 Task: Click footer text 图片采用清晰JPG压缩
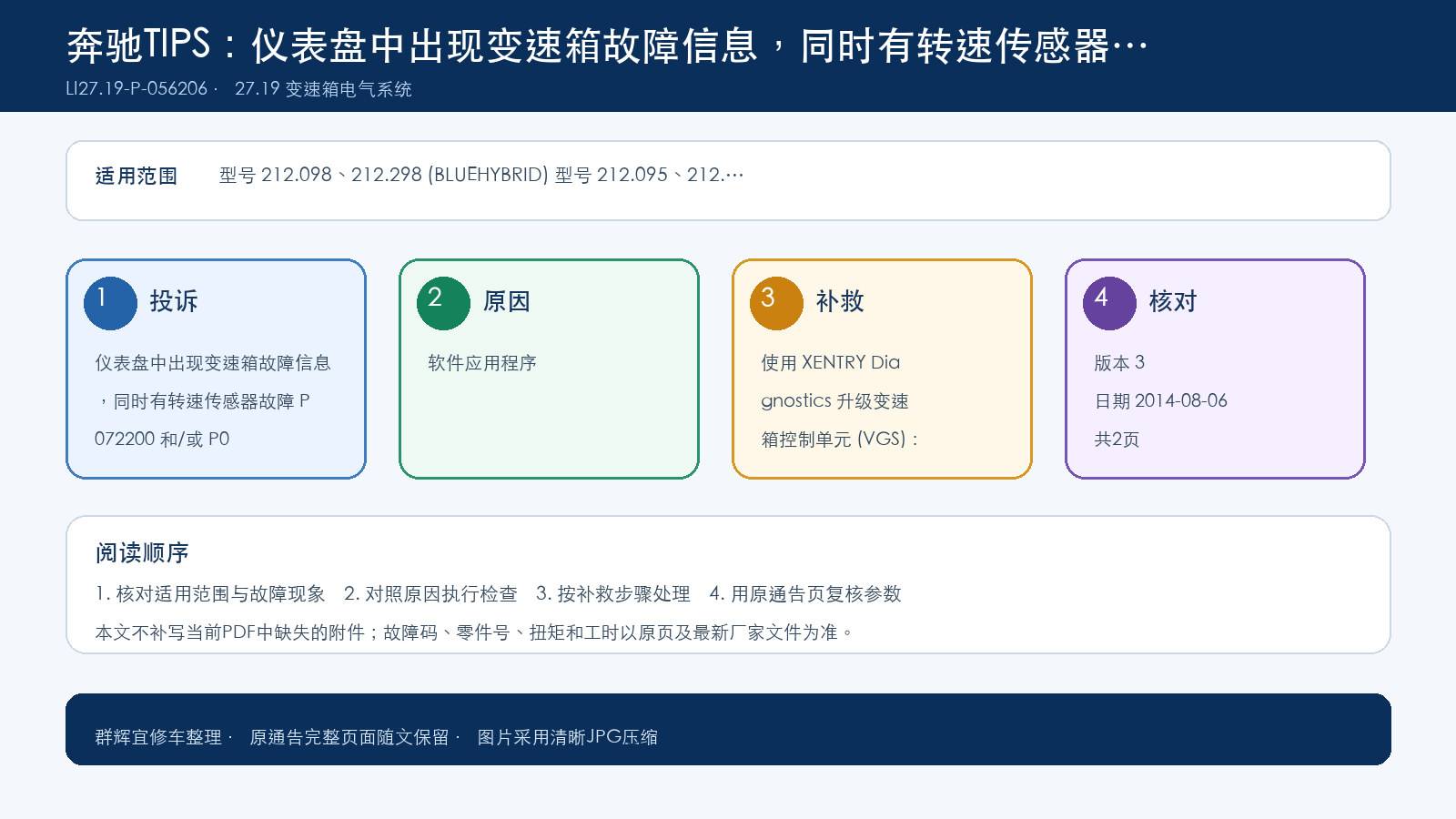568,737
